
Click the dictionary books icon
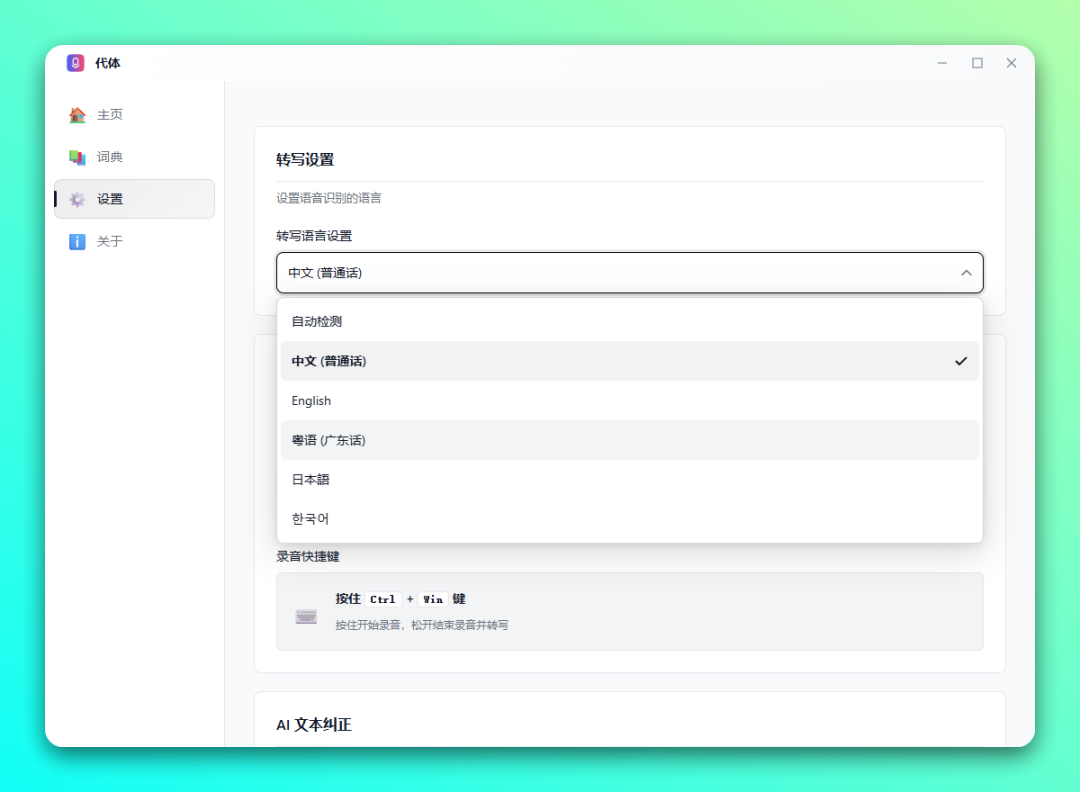point(77,157)
